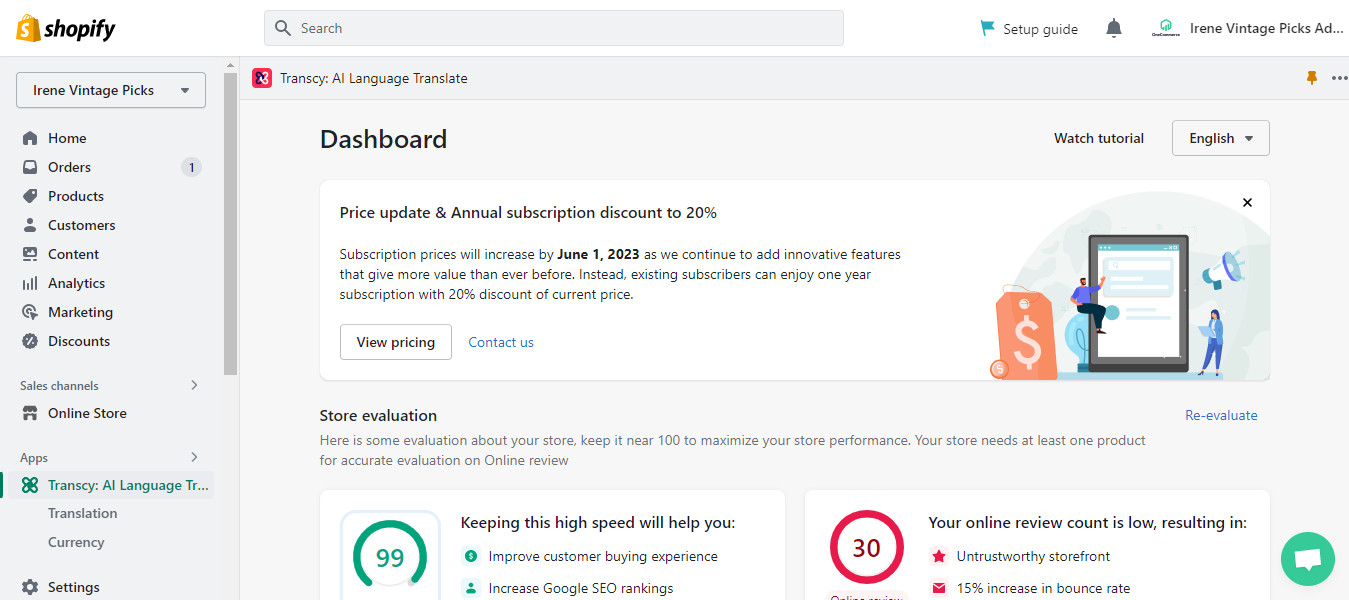Click the Dashboard page title

point(383,139)
